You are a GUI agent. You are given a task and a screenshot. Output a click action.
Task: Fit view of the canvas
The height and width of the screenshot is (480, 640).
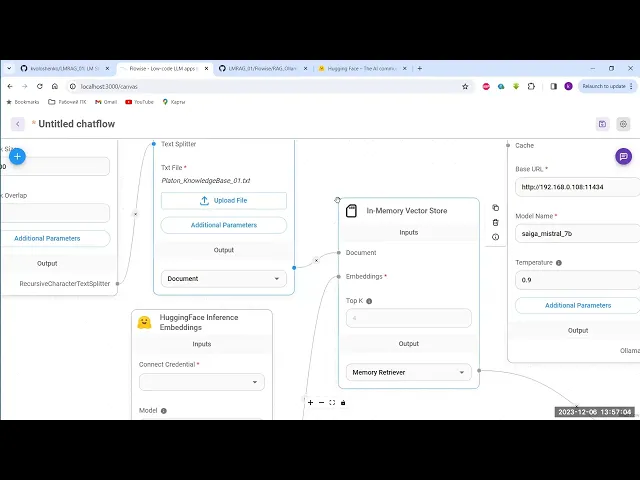click(332, 402)
